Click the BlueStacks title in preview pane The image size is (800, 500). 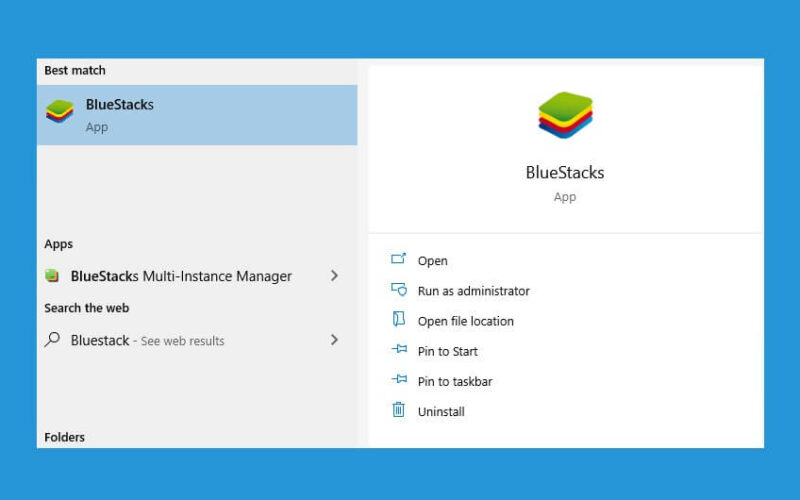[x=565, y=172]
